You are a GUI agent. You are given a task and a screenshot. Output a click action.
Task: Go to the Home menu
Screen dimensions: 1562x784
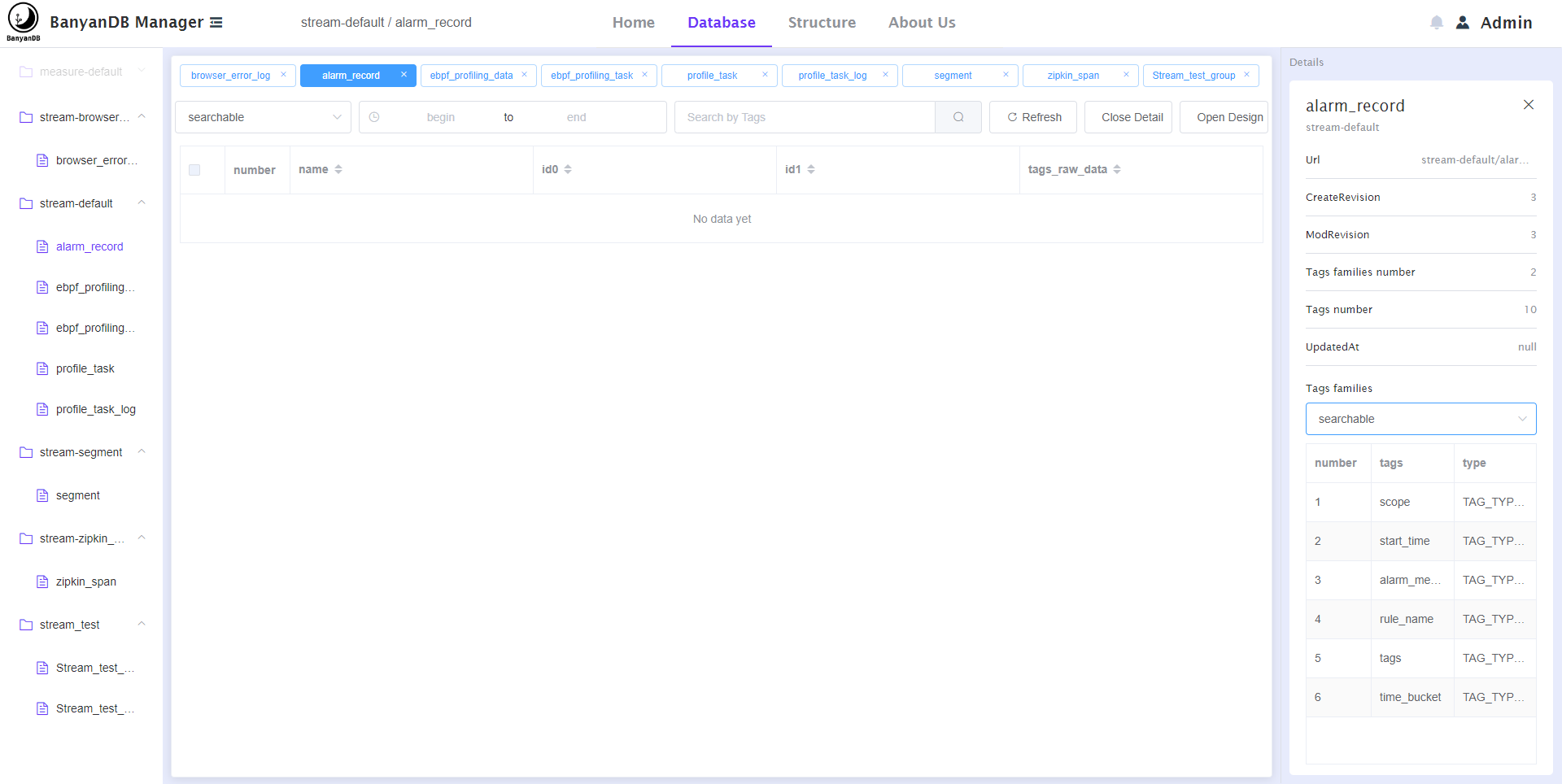[634, 23]
